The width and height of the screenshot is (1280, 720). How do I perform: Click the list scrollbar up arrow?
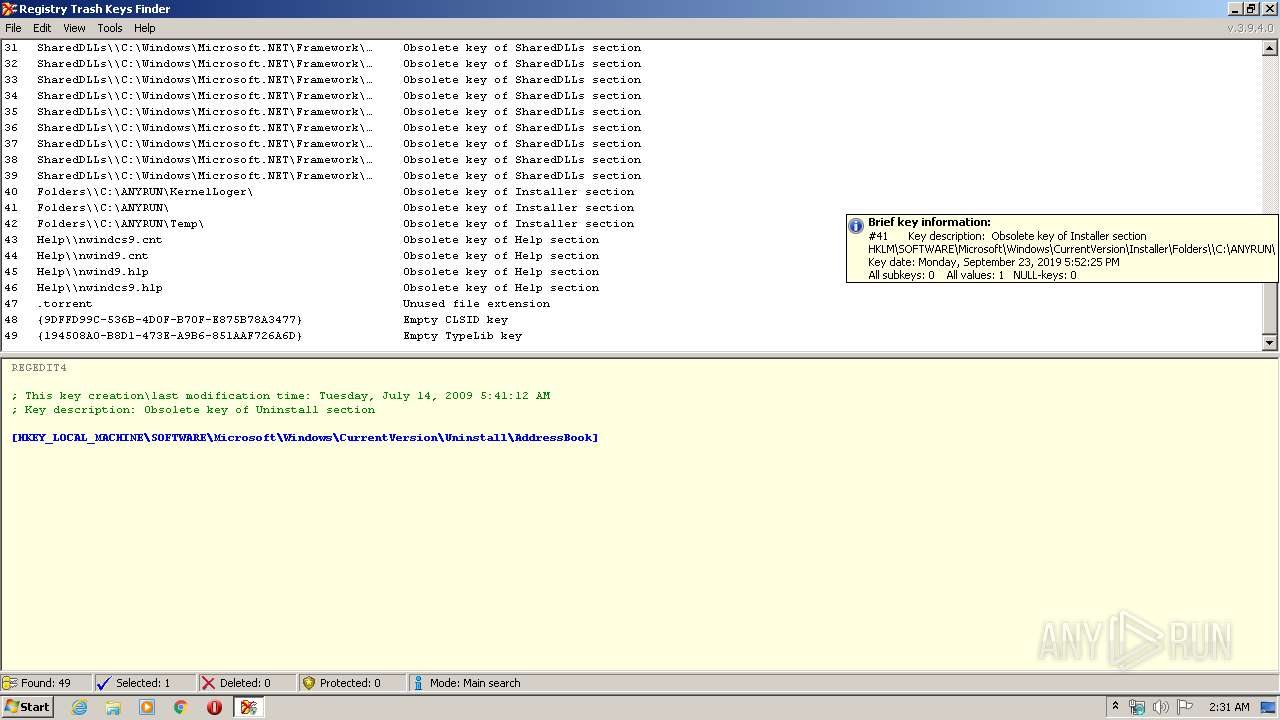tap(1270, 47)
